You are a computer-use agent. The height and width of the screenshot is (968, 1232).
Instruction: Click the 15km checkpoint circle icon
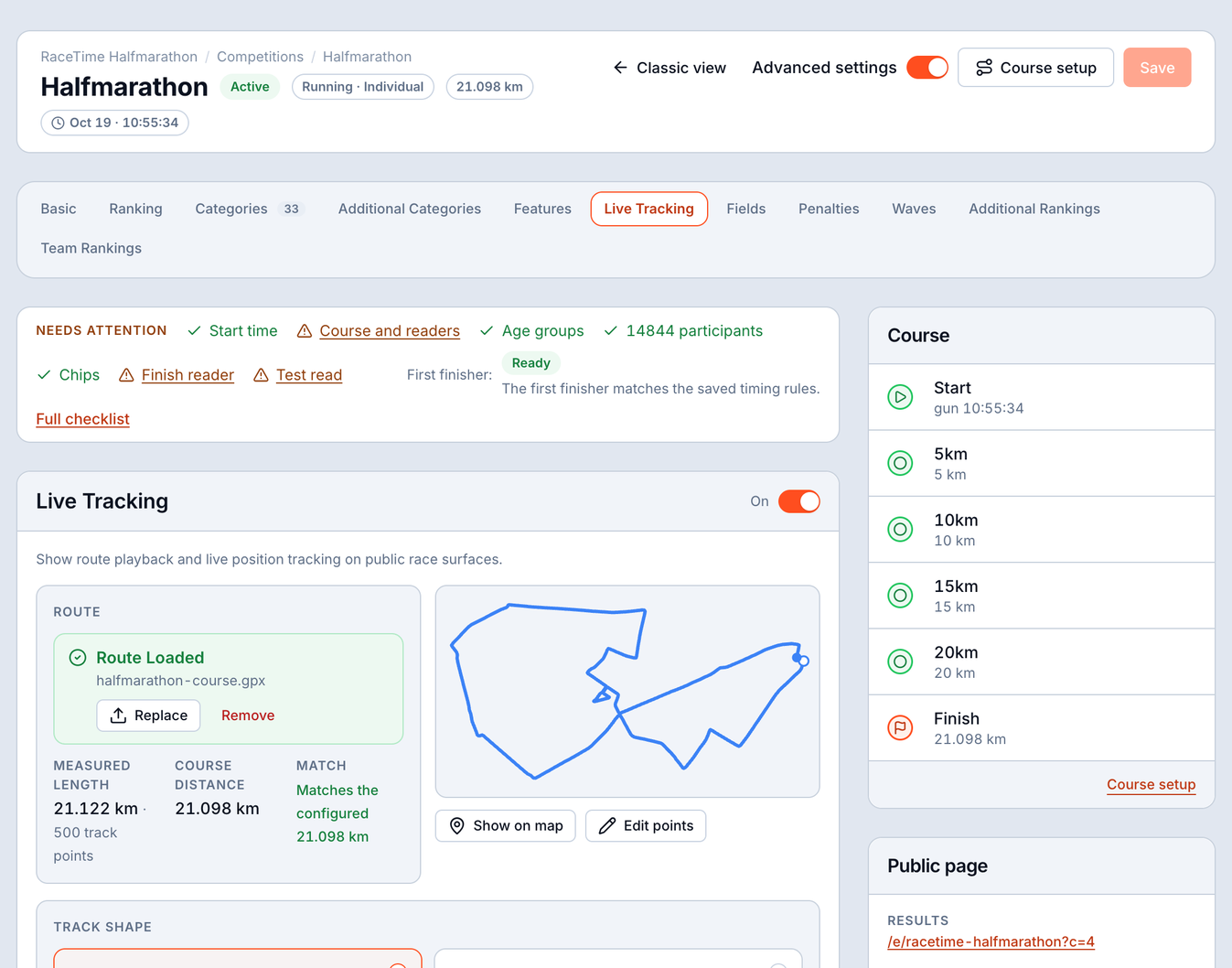(900, 596)
